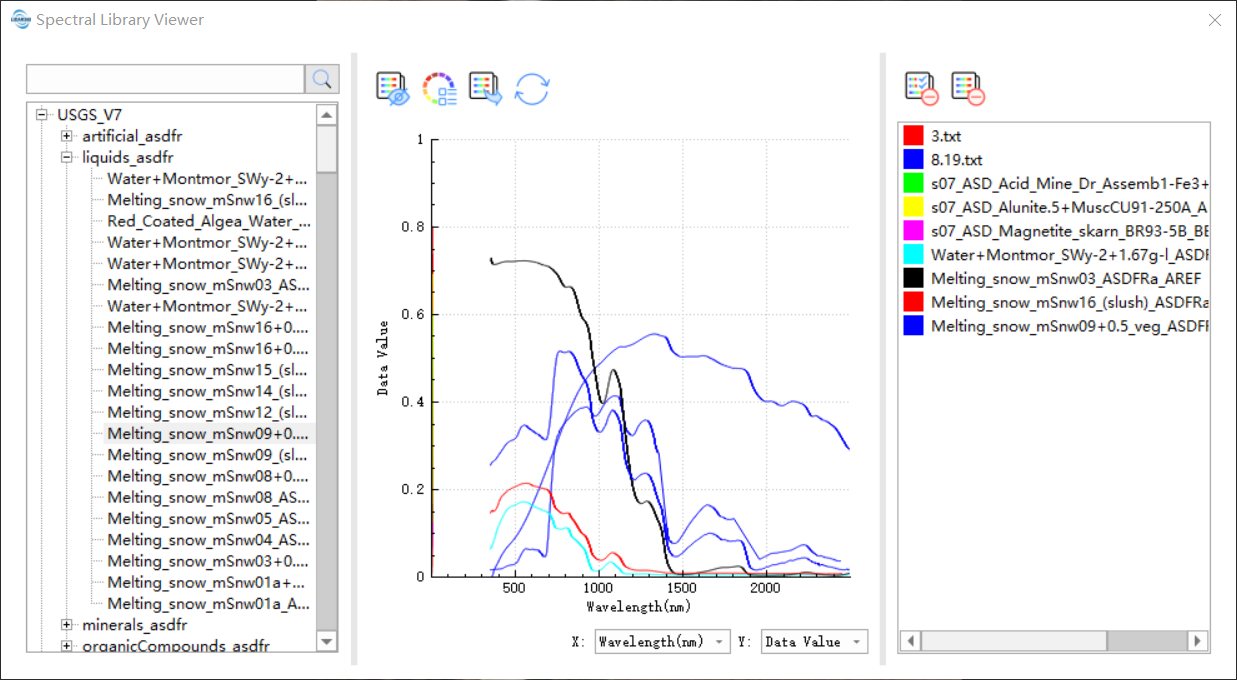Click the export spectra icon
Screen dimensions: 1237x680
(485, 87)
